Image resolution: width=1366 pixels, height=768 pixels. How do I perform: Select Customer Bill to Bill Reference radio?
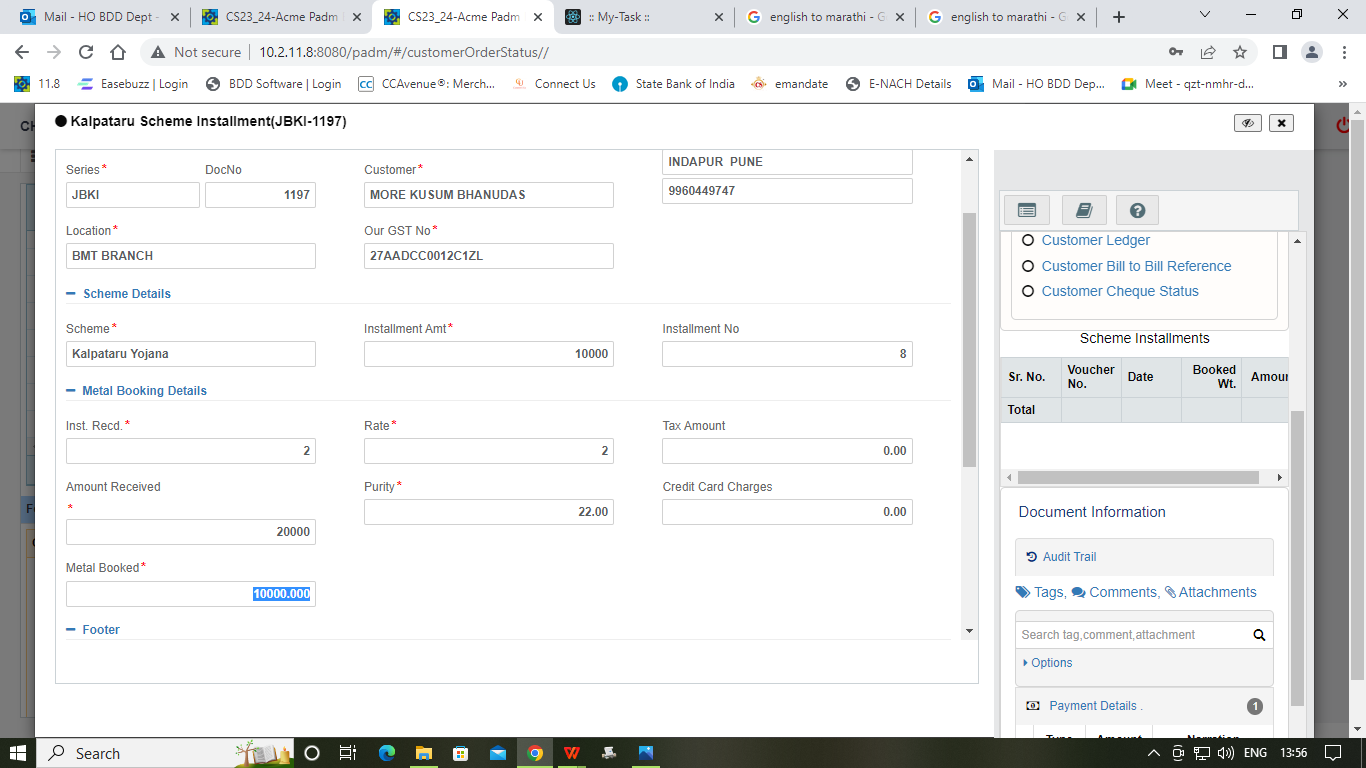[1027, 267]
